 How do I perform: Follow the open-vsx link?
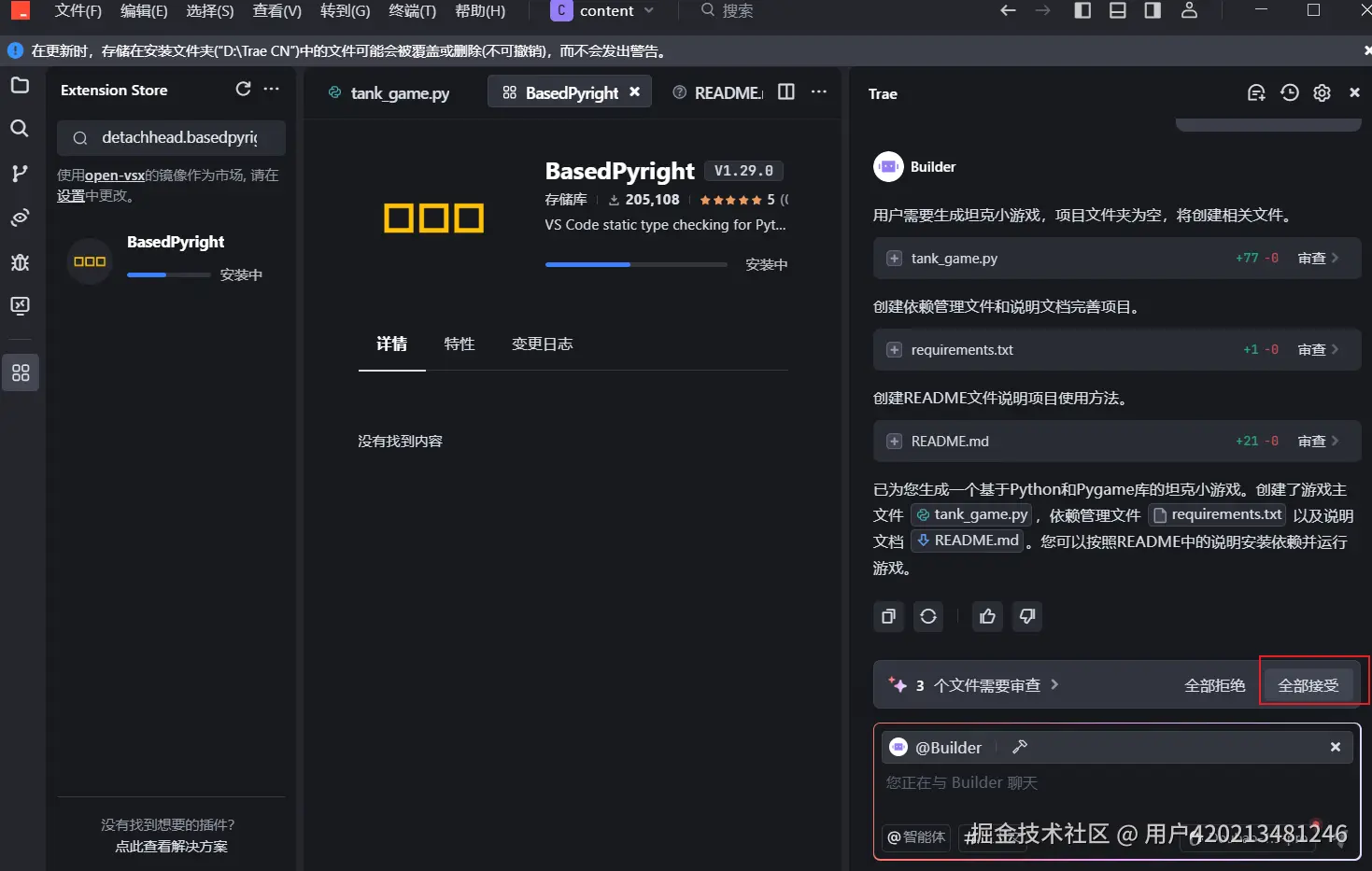pos(115,175)
